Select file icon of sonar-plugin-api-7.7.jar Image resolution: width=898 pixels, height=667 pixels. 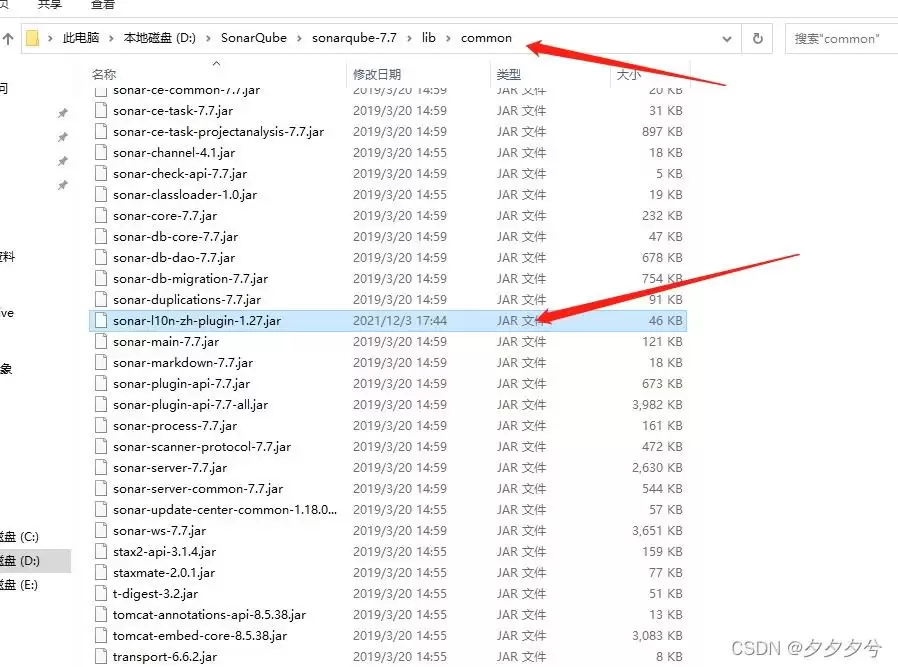(x=101, y=384)
